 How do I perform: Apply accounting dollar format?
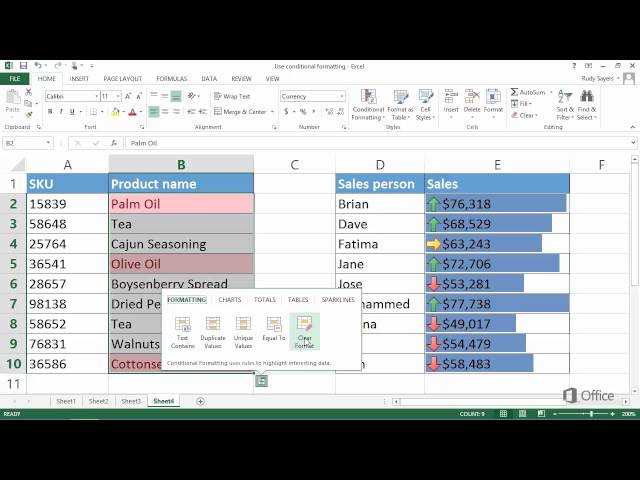coord(286,111)
